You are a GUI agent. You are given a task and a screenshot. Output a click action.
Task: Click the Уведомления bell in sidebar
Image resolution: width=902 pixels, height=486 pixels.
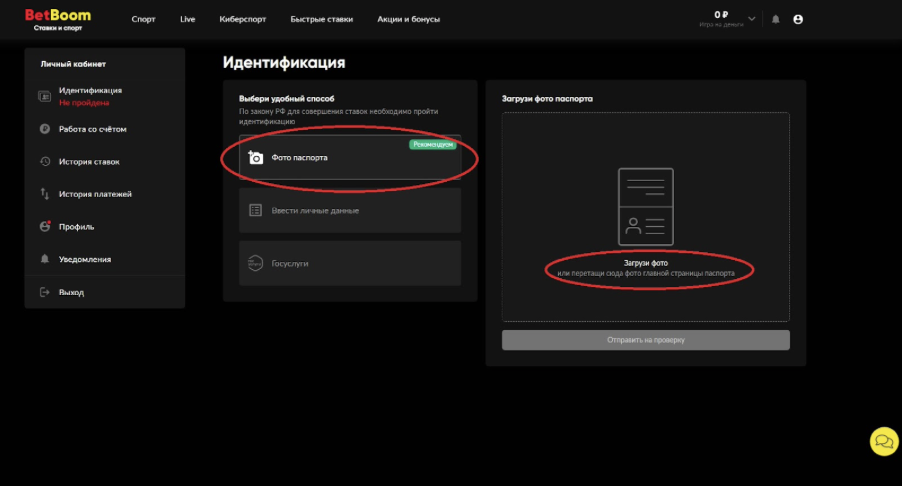44,259
